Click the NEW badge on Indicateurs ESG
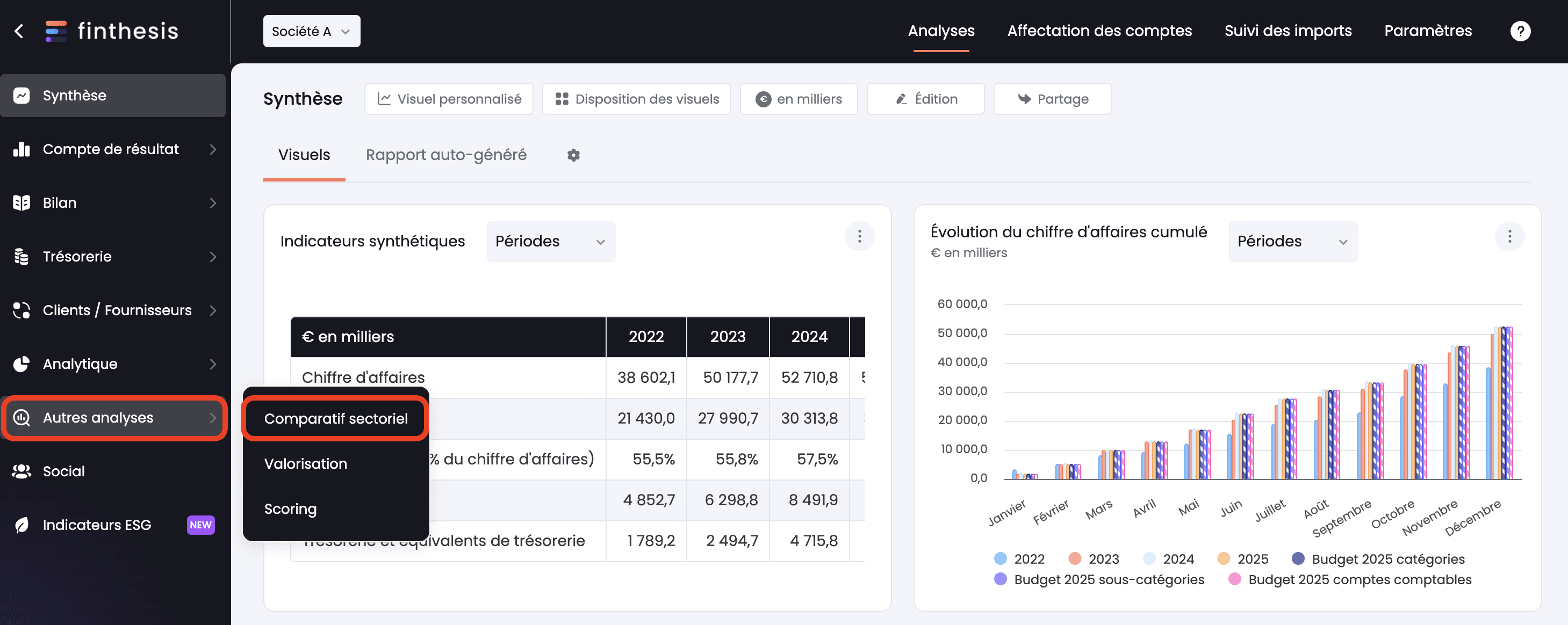1568x625 pixels. (200, 525)
